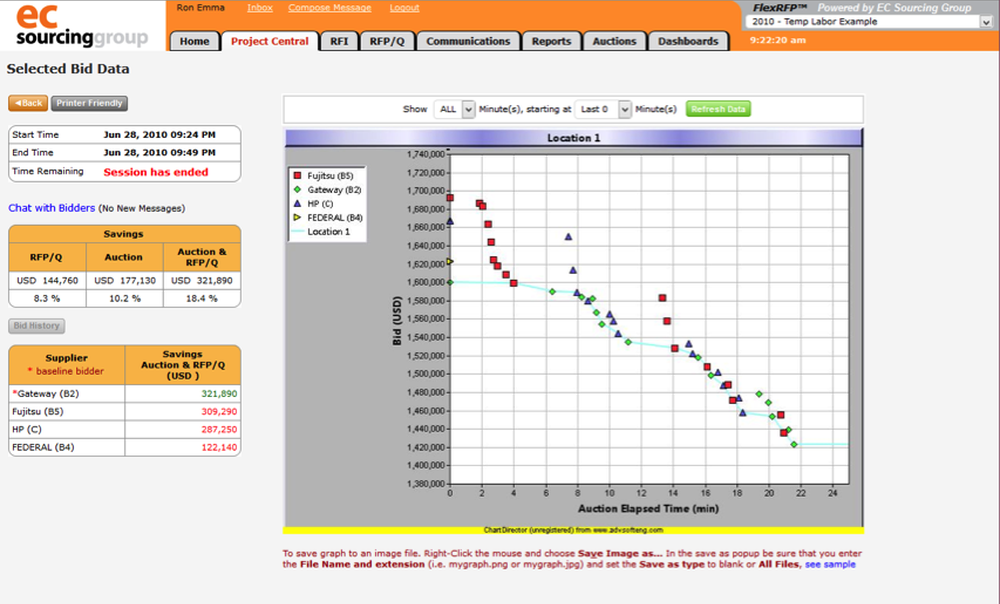Click the Compose Message link
Image resolution: width=1000 pixels, height=604 pixels.
(330, 8)
